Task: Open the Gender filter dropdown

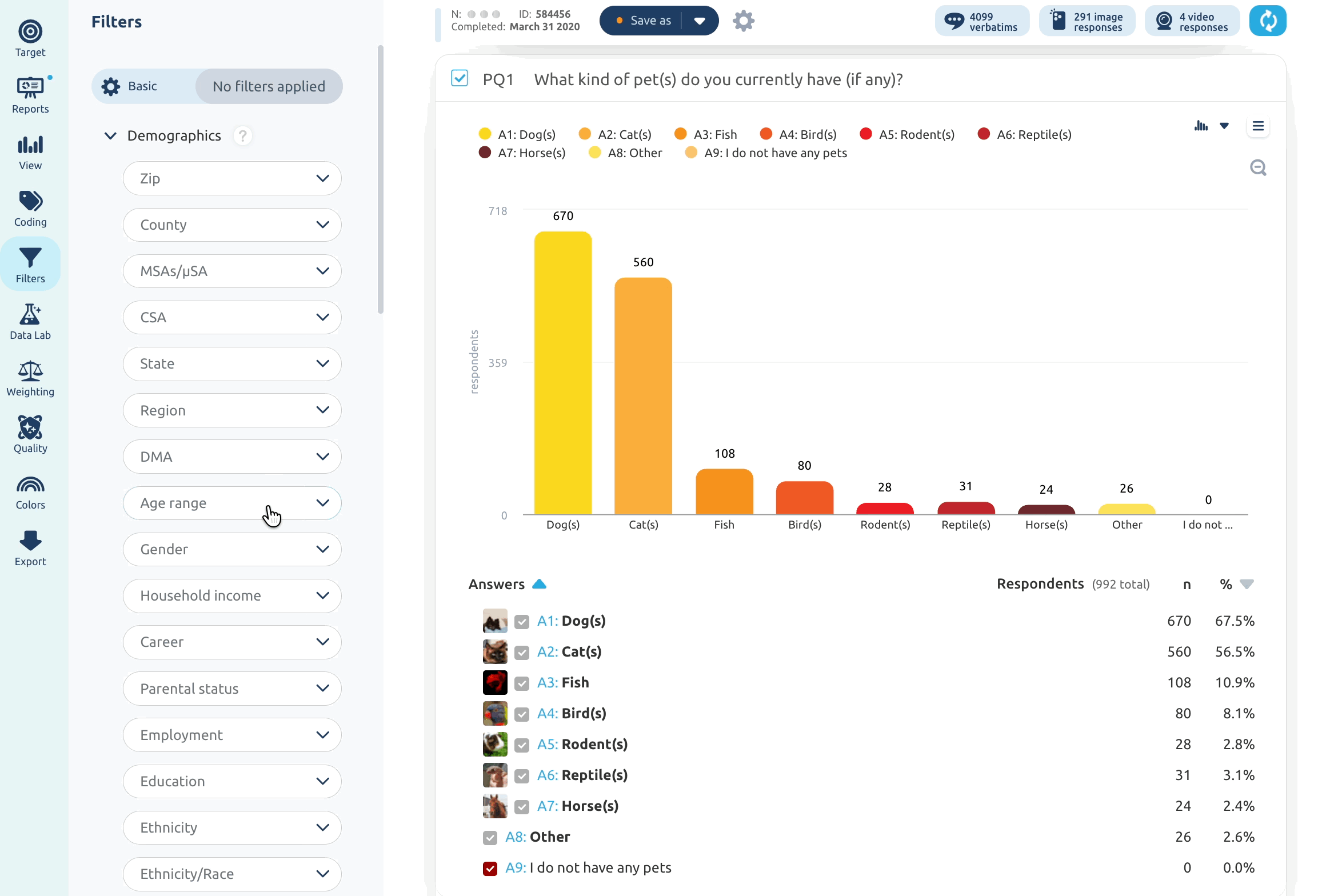Action: coord(232,549)
